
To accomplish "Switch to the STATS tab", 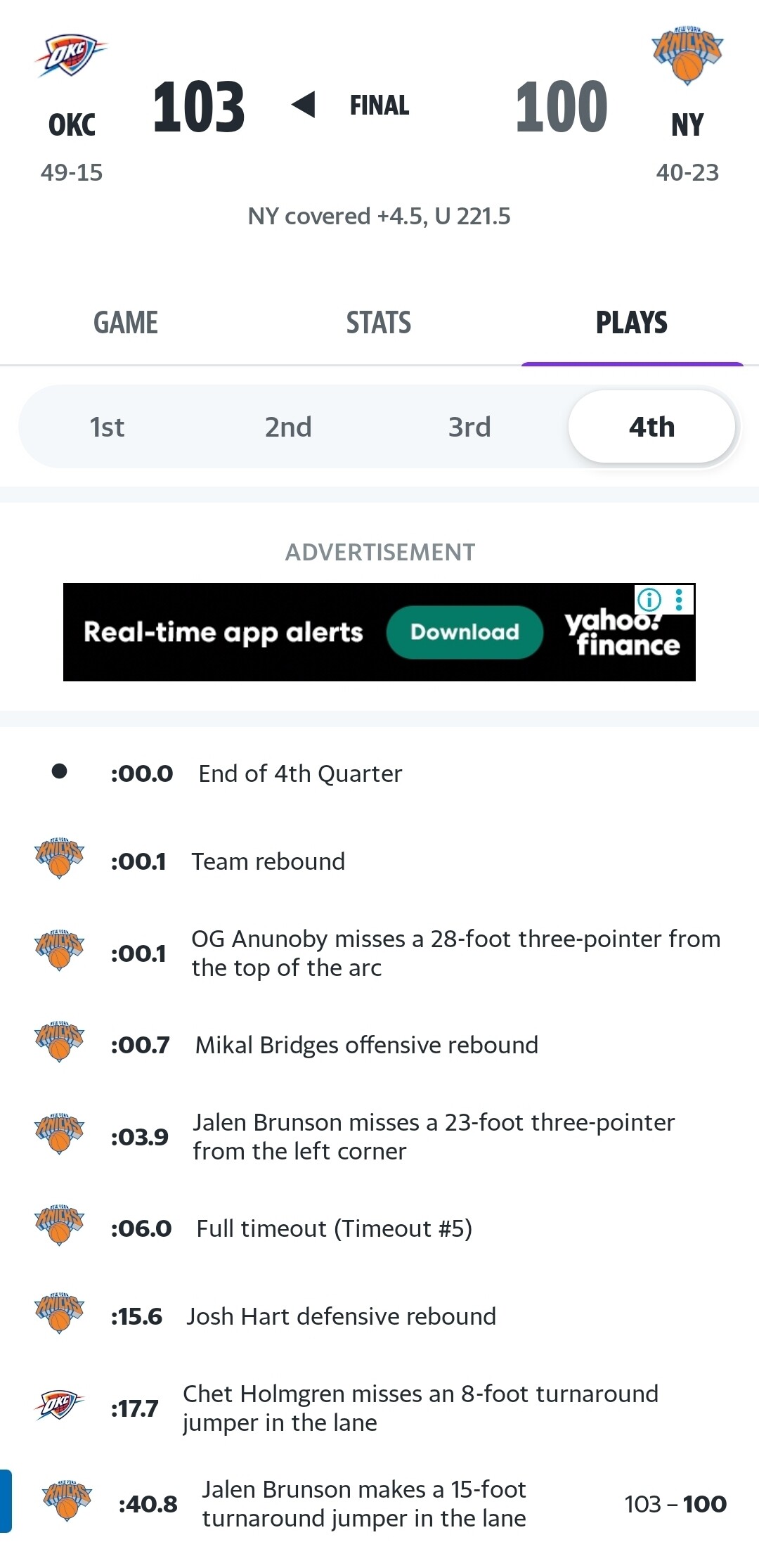I will 379,323.
